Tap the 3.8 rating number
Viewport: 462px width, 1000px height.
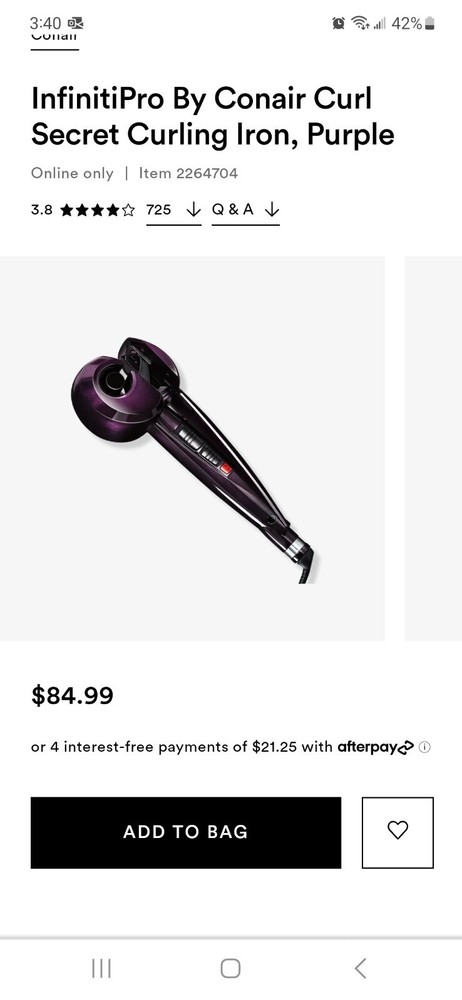[41, 209]
